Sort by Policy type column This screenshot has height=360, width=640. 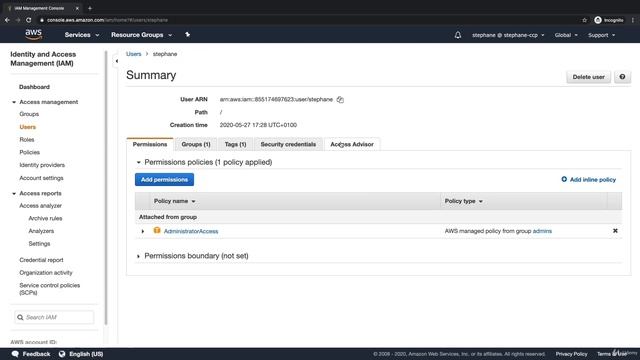coord(464,201)
